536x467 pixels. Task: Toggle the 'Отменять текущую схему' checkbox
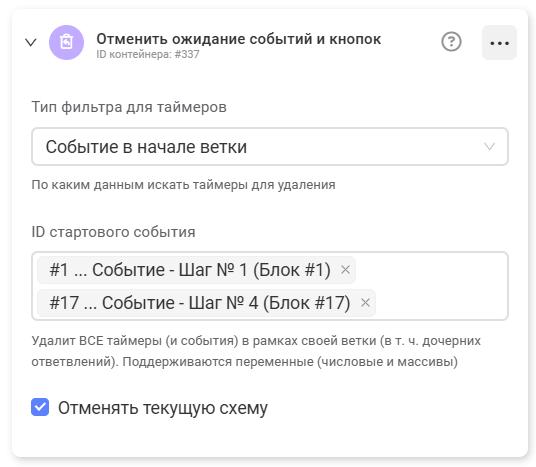(x=40, y=407)
